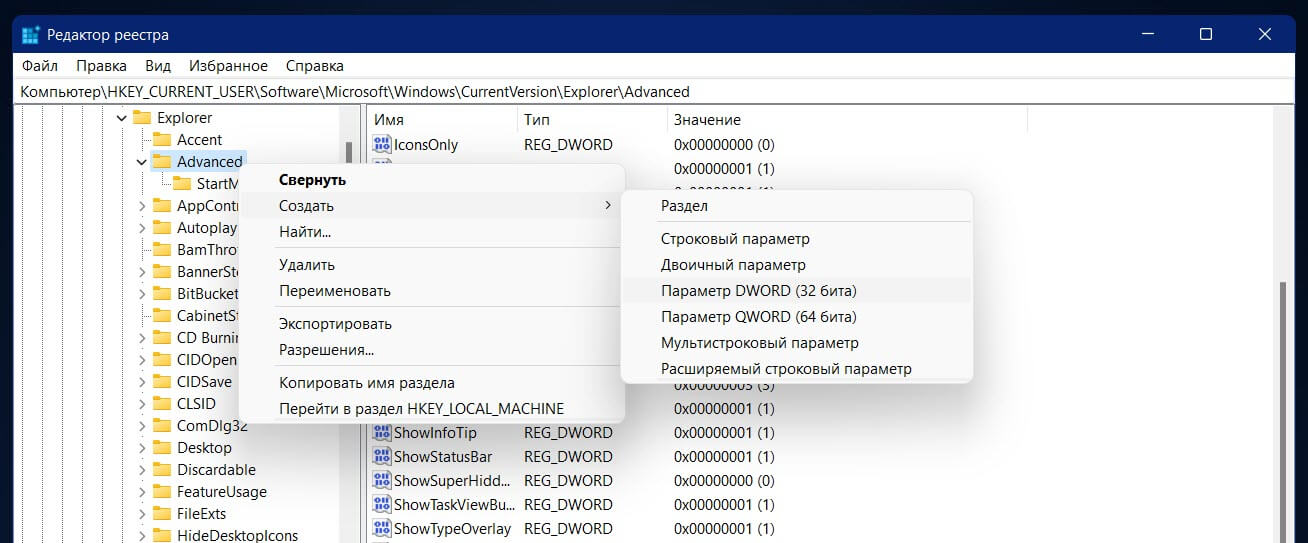Select the ShowInfoTip value name
The image size is (1308, 543).
point(435,433)
